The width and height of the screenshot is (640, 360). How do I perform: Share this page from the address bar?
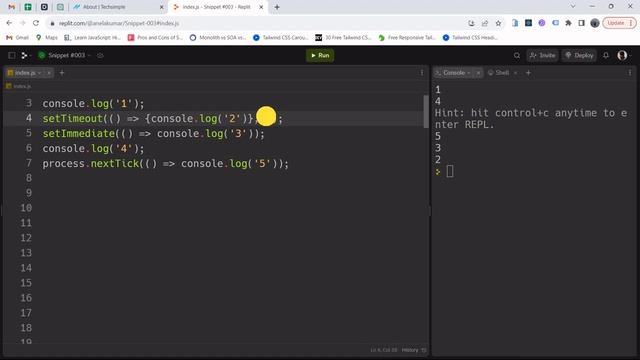[485, 23]
